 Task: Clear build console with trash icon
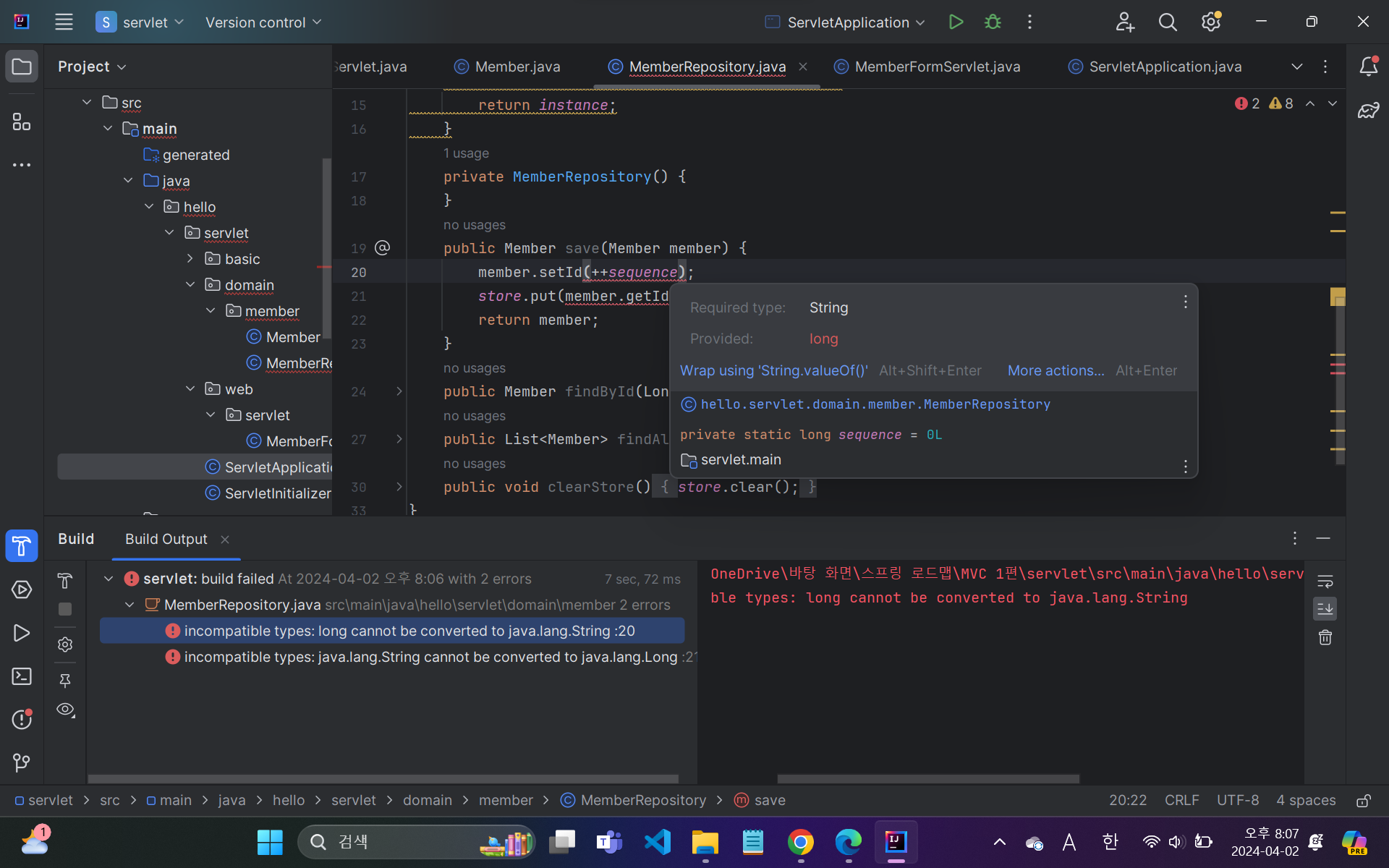(x=1325, y=637)
